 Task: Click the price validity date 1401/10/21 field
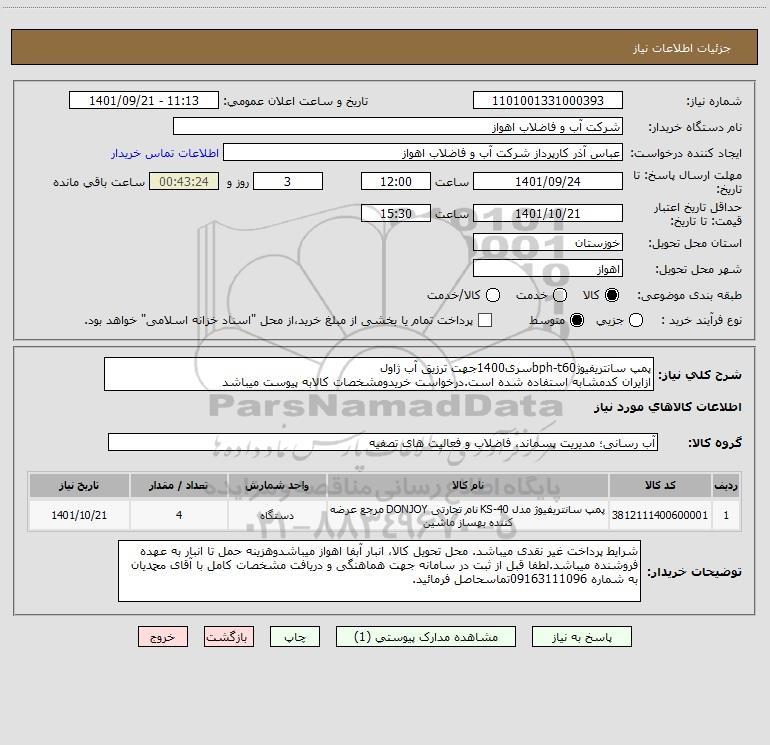click(x=548, y=213)
